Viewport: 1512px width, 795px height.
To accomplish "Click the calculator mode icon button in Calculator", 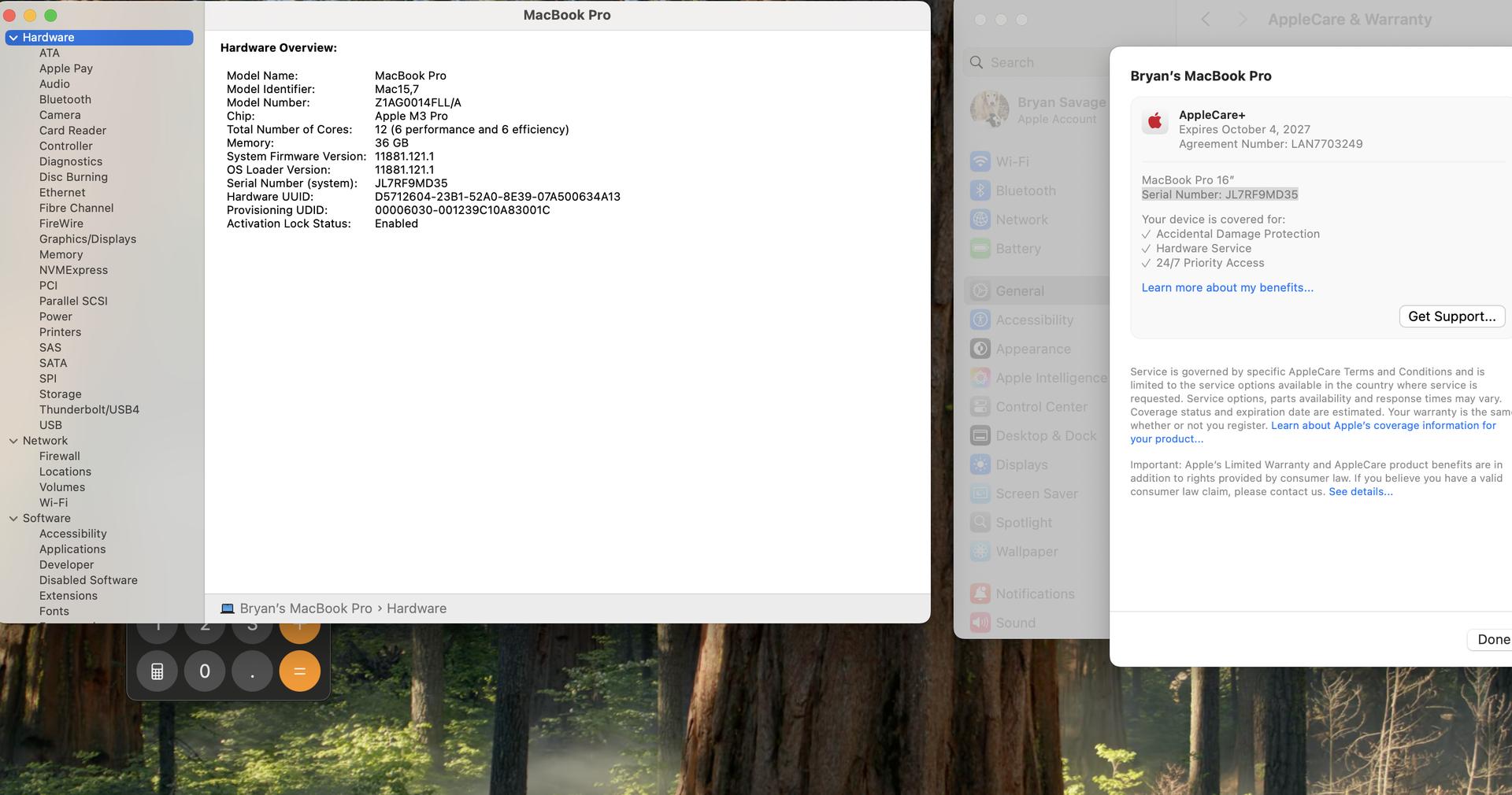I will (x=157, y=671).
